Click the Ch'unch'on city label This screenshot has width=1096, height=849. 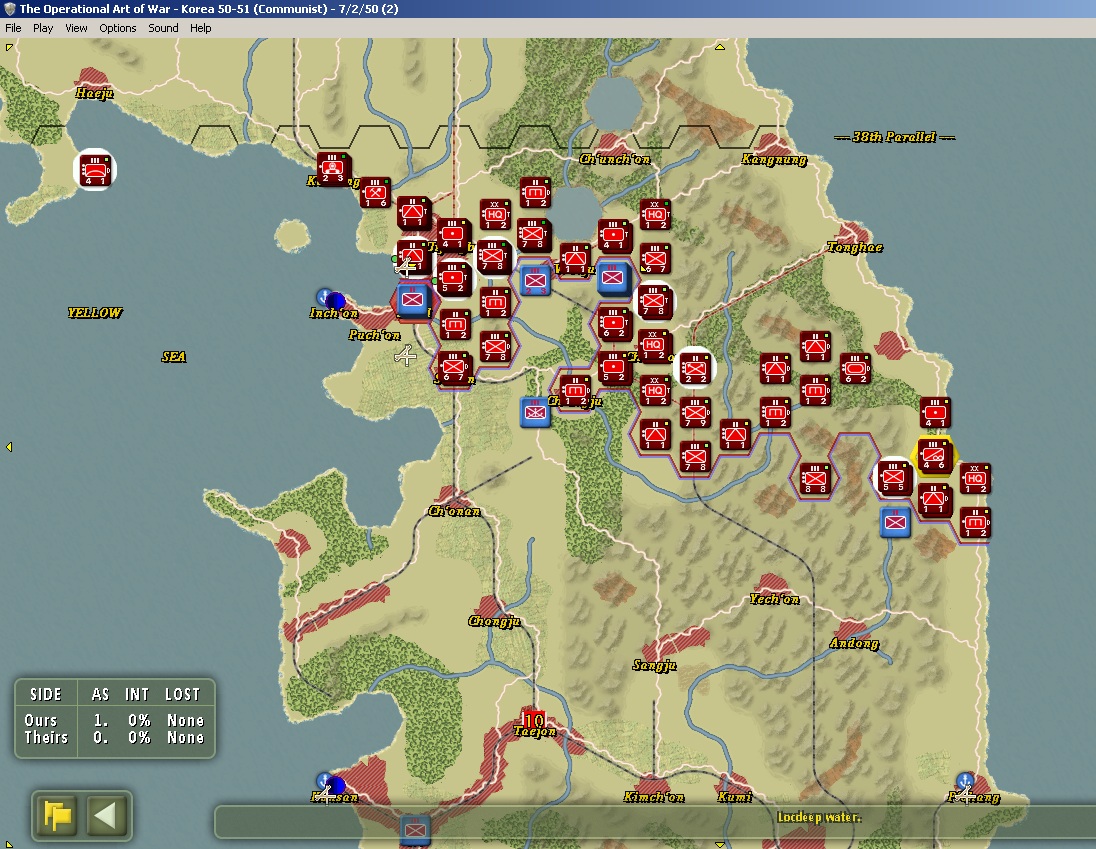615,159
